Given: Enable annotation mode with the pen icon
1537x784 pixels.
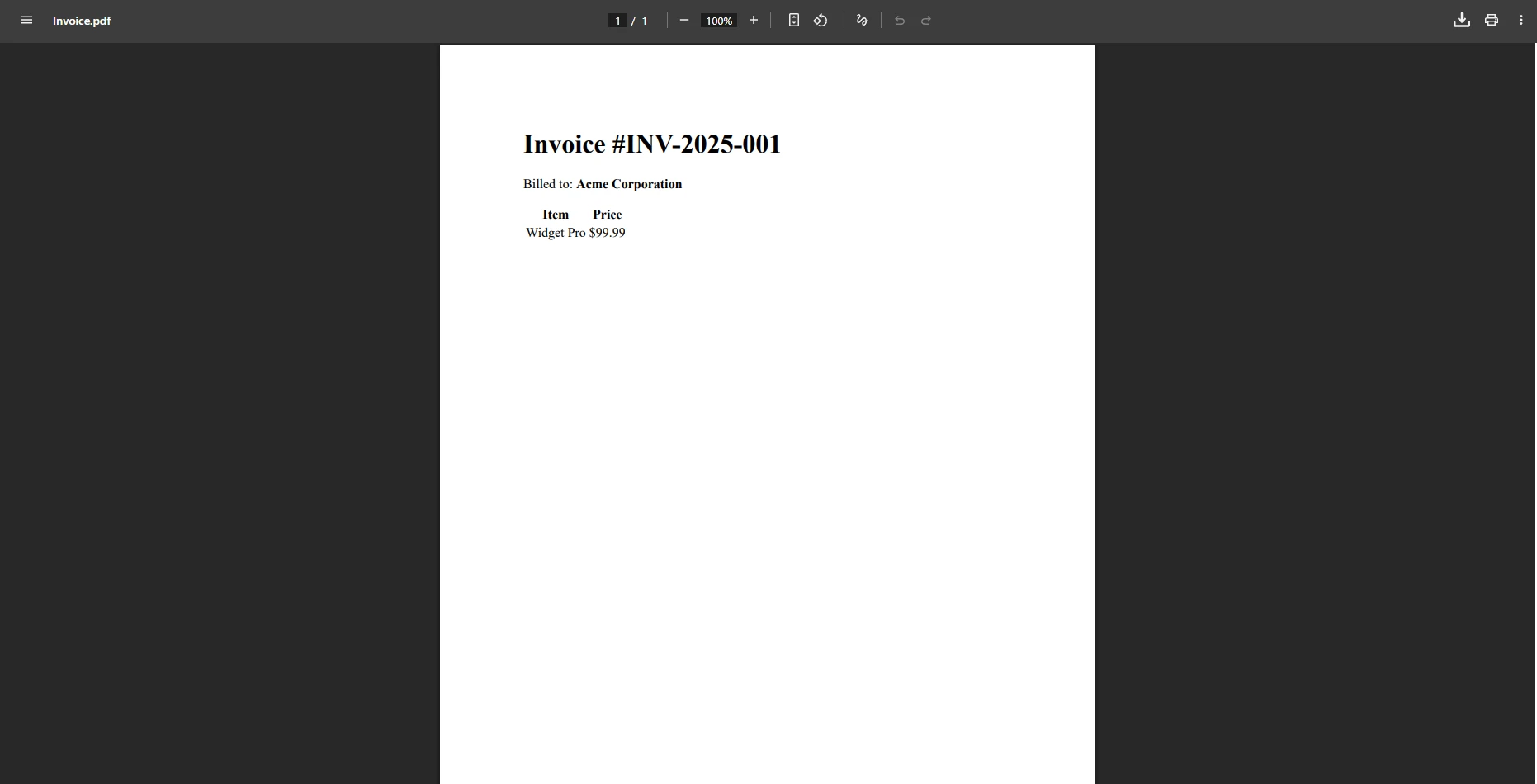Looking at the screenshot, I should (862, 21).
